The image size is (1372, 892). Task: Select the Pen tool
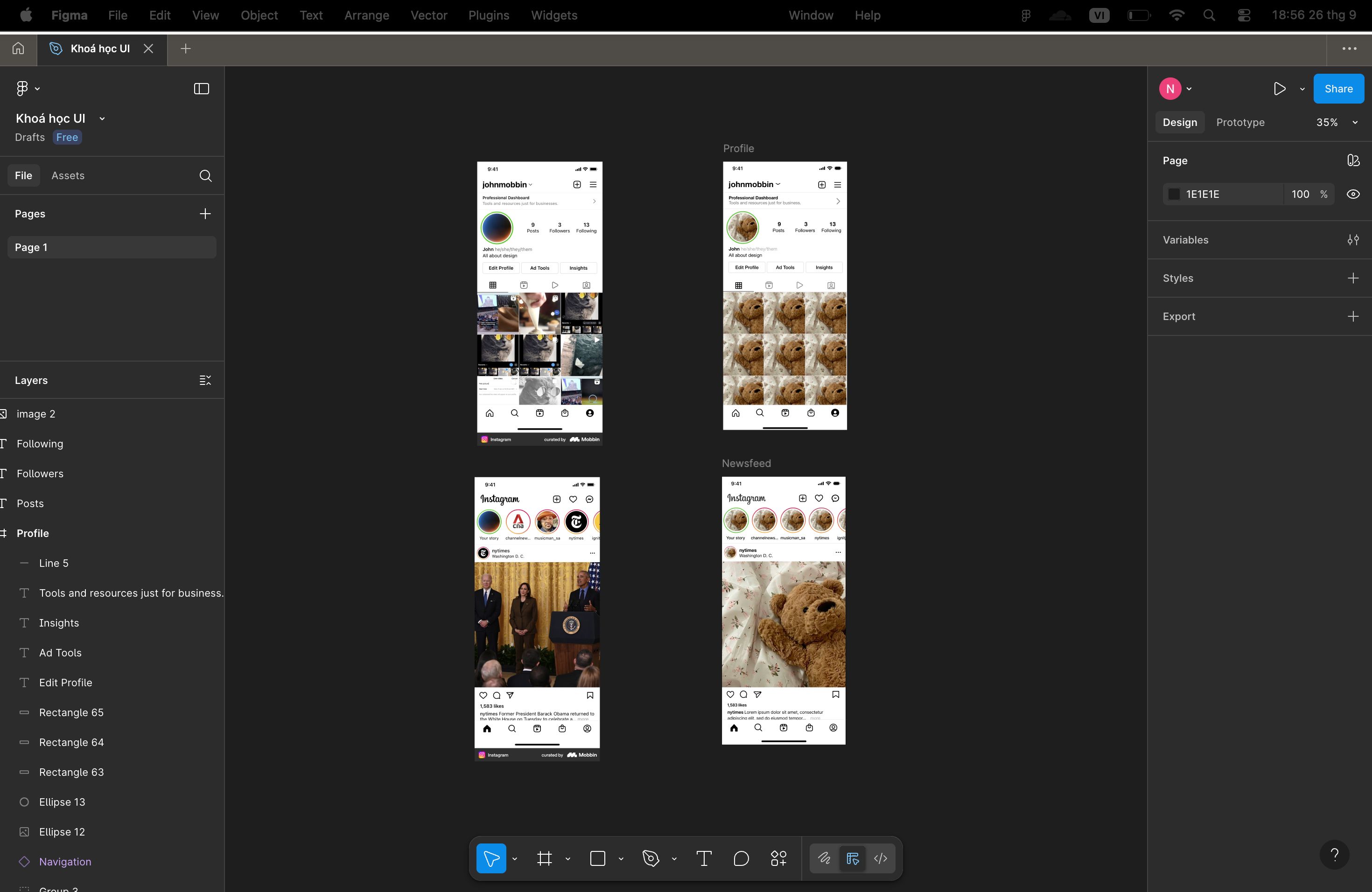[651, 858]
